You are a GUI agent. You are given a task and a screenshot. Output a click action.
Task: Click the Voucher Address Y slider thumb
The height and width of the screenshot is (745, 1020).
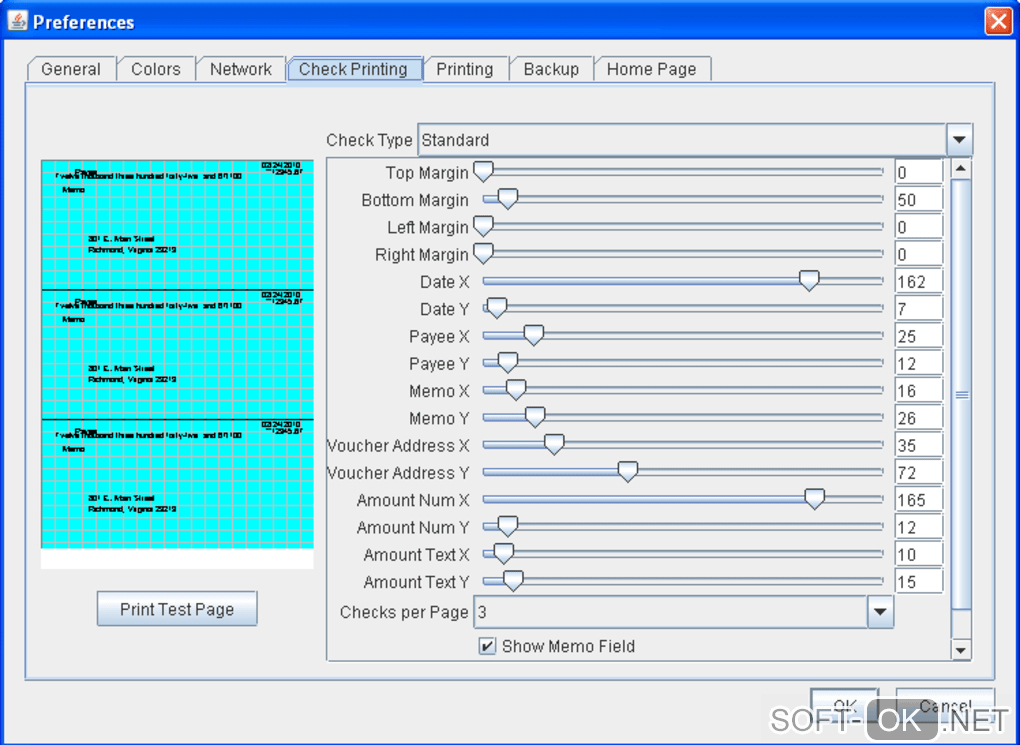point(628,472)
